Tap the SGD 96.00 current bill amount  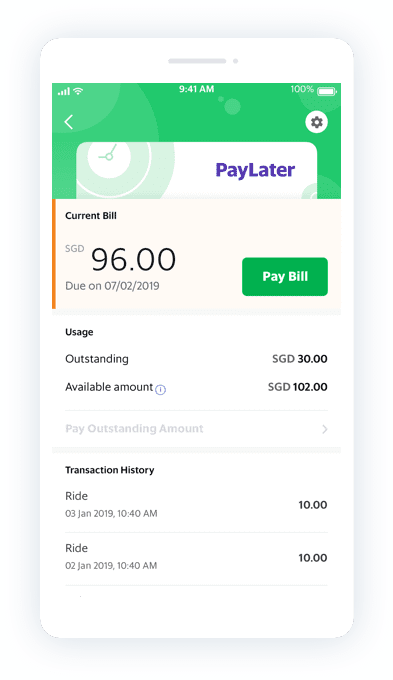coord(121,259)
